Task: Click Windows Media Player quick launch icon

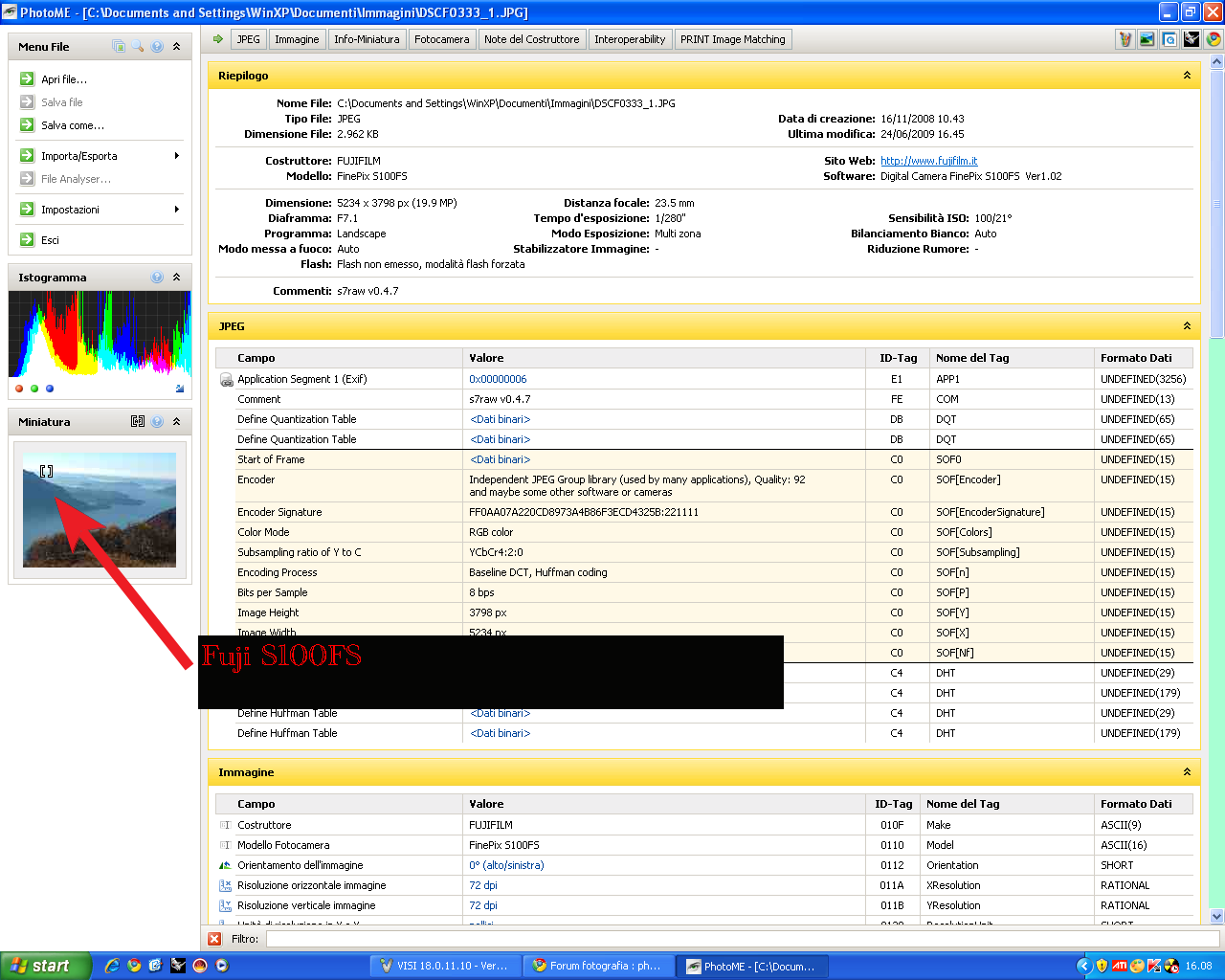Action: coord(222,966)
